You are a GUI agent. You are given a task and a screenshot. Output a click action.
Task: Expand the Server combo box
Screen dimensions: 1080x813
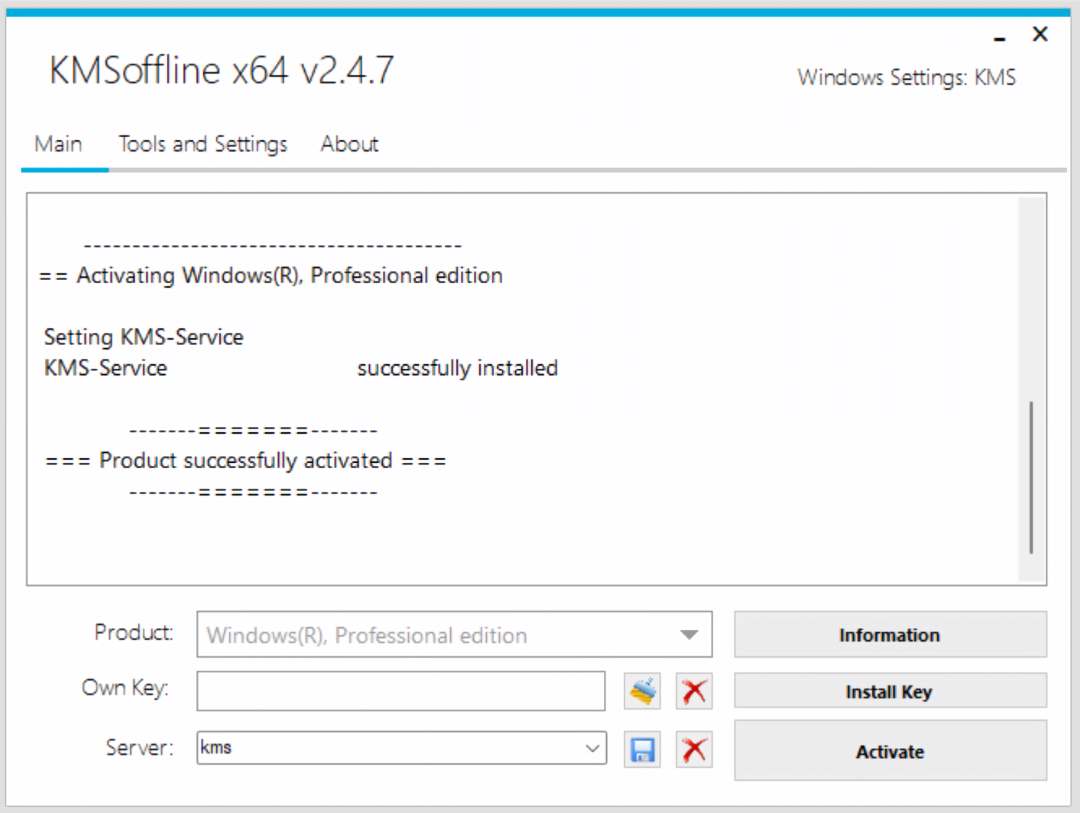point(592,748)
